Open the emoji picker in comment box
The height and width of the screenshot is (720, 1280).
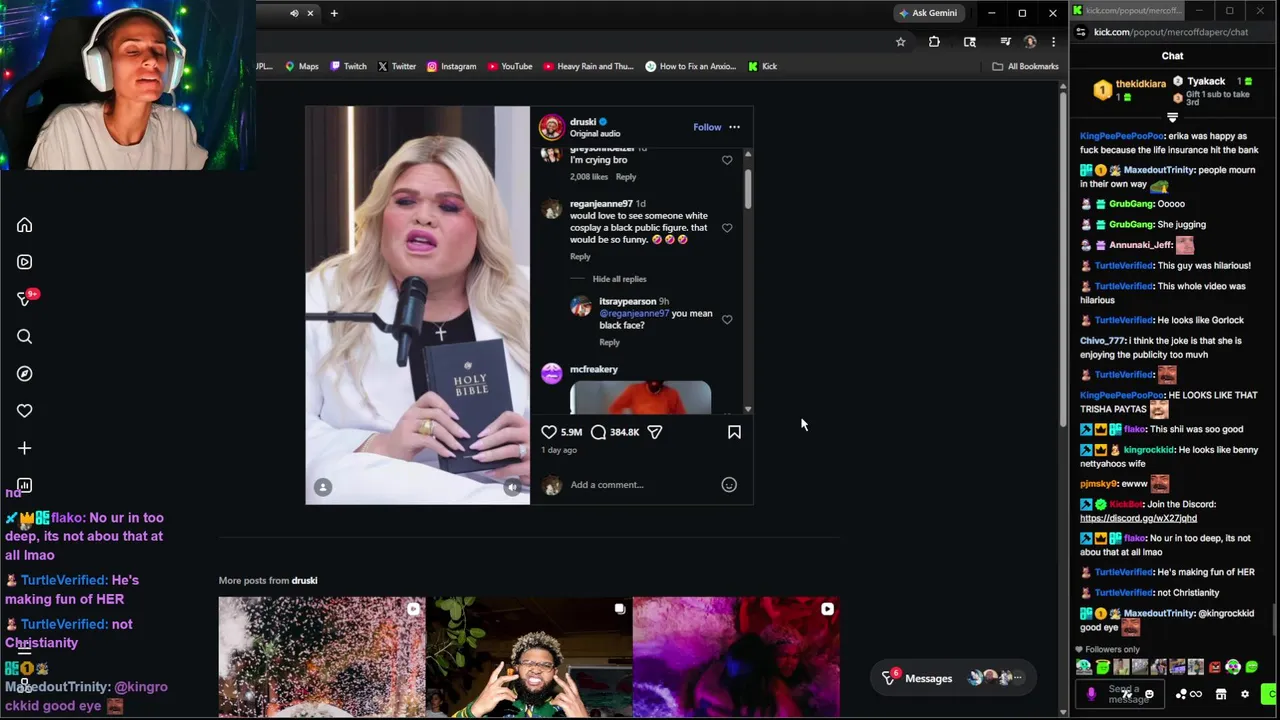pos(729,485)
